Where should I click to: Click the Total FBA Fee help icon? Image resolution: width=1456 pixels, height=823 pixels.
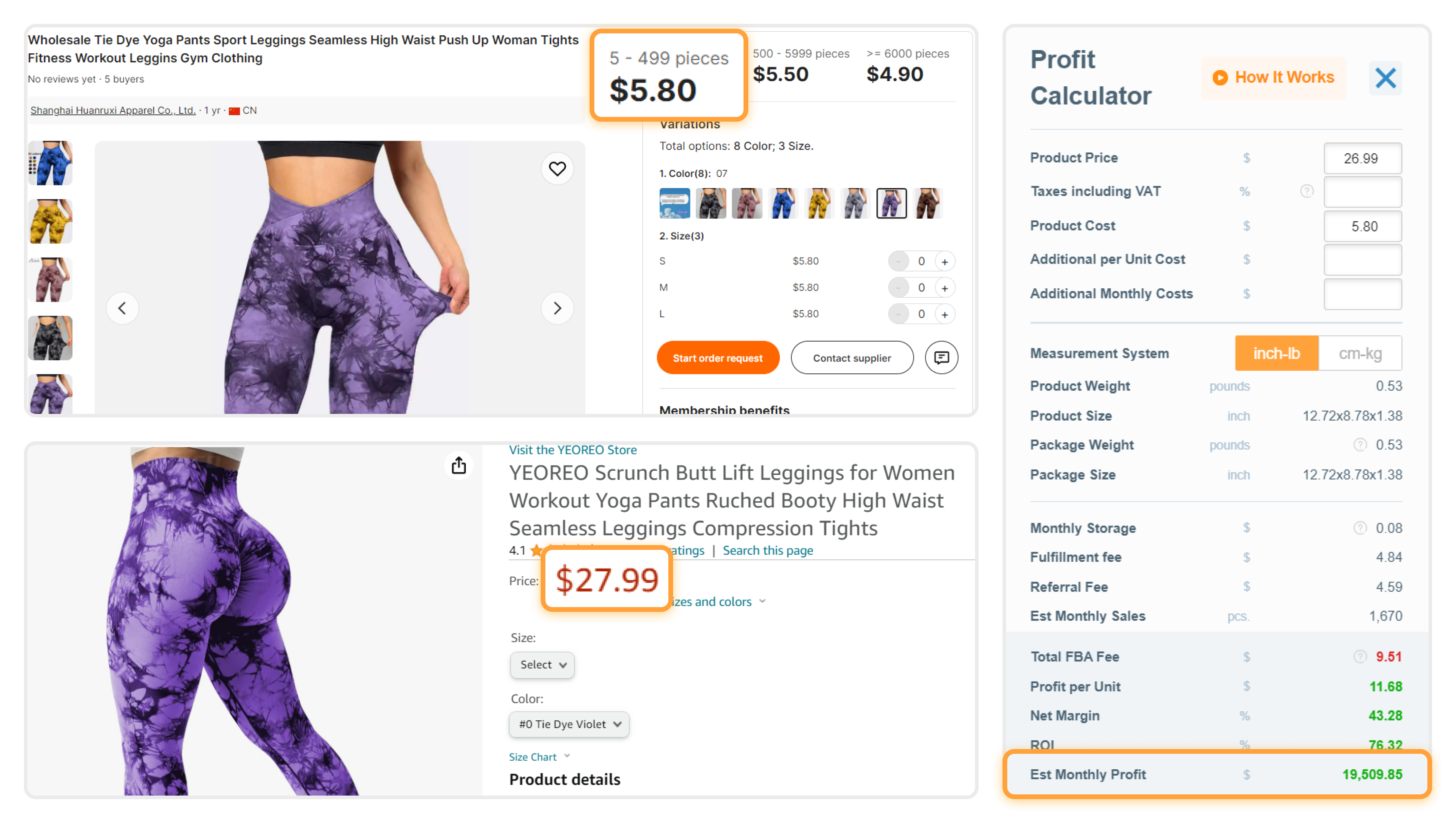click(1360, 656)
